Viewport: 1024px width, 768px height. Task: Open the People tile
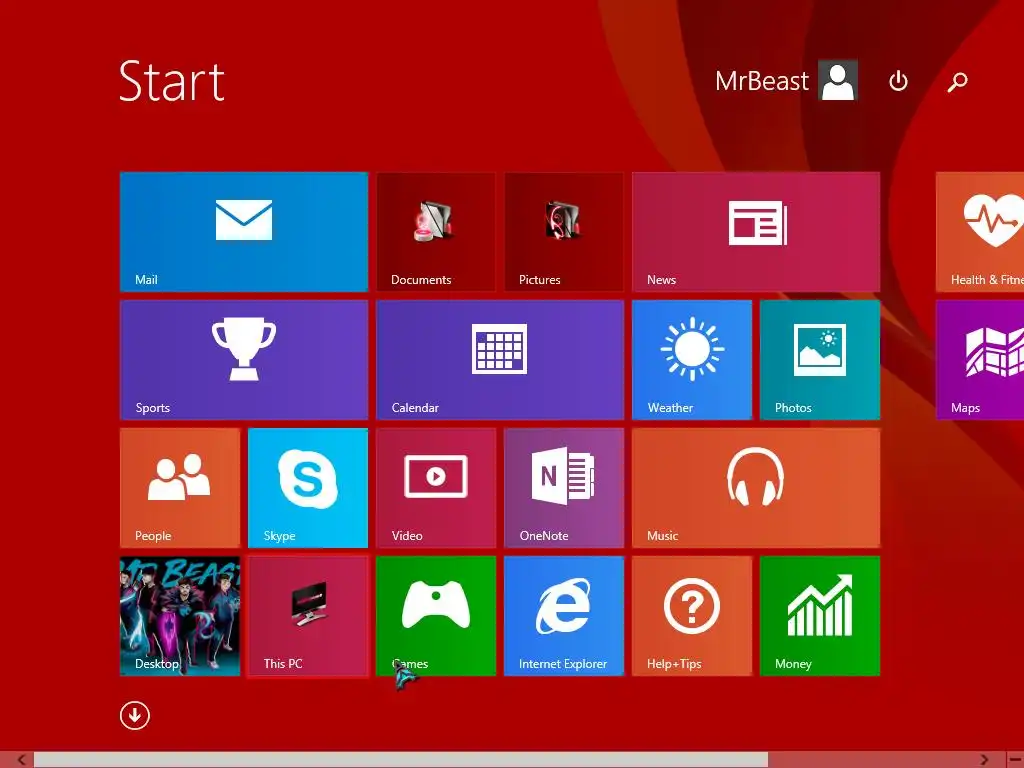tap(180, 488)
